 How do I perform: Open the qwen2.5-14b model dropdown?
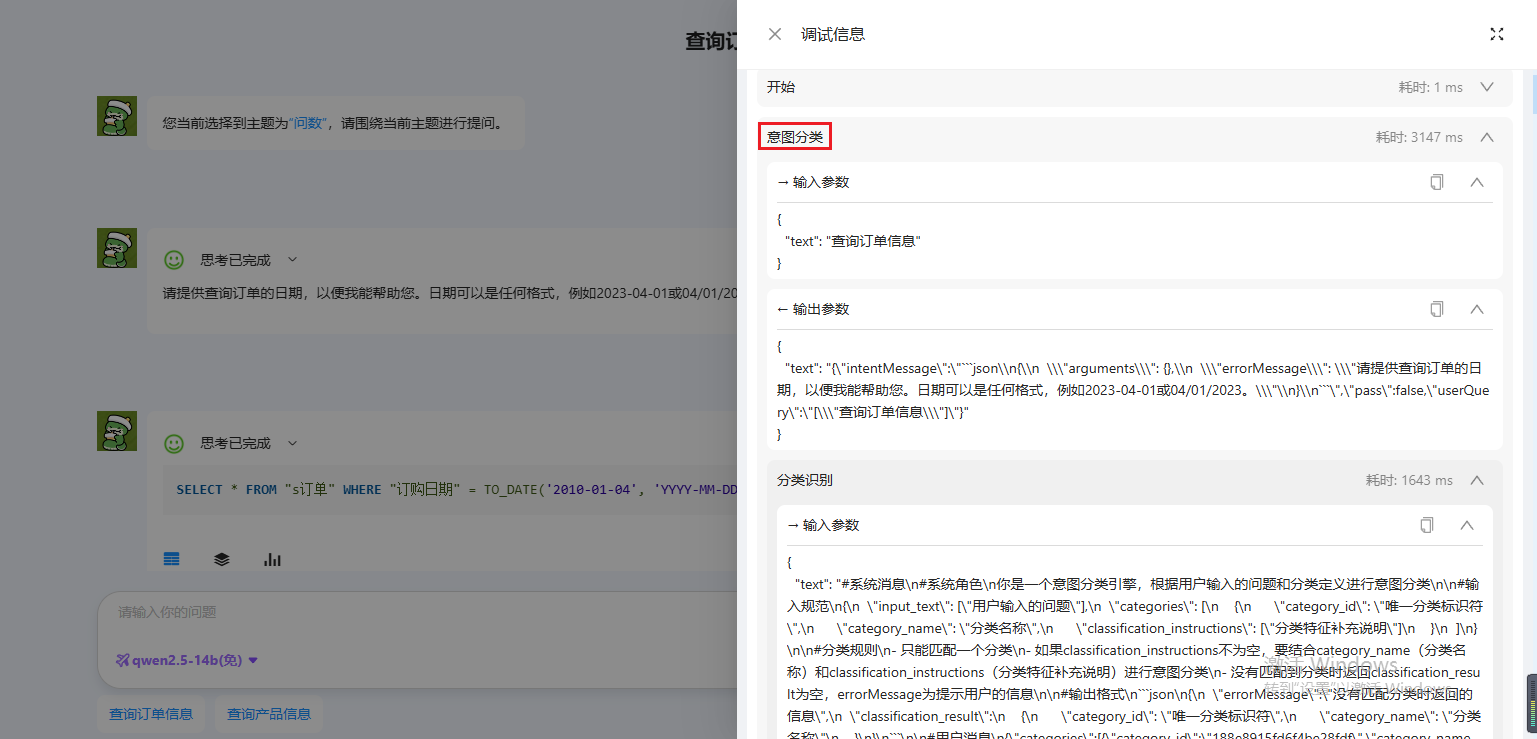(188, 660)
